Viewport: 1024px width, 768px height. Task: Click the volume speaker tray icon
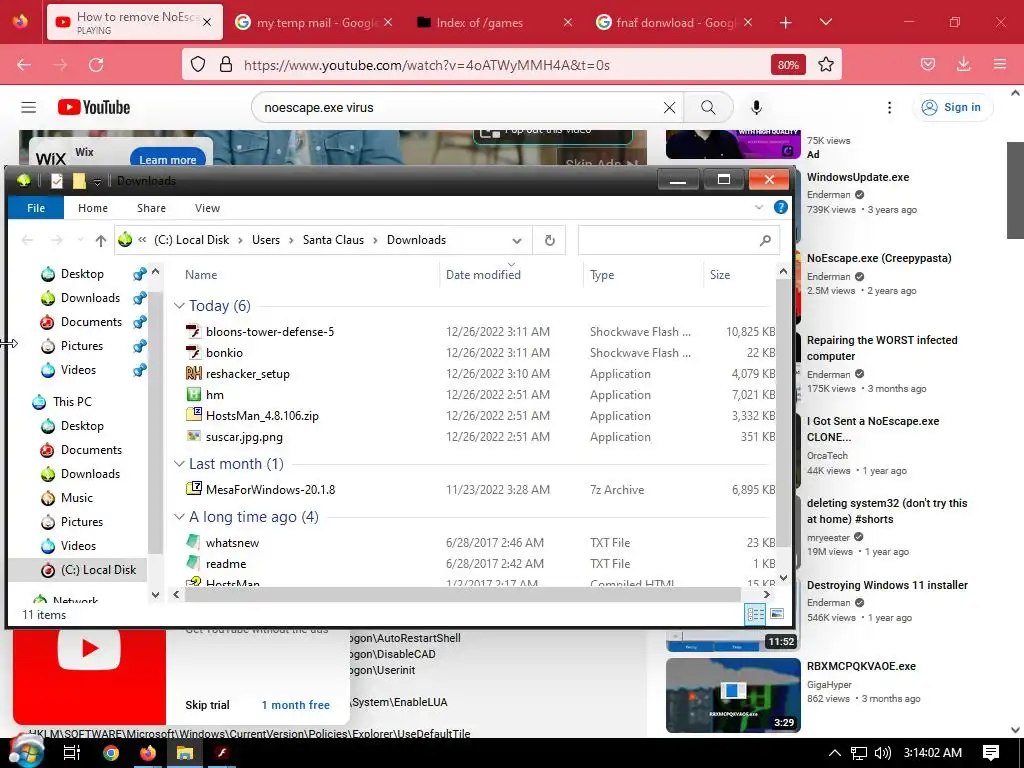pyautogui.click(x=882, y=753)
